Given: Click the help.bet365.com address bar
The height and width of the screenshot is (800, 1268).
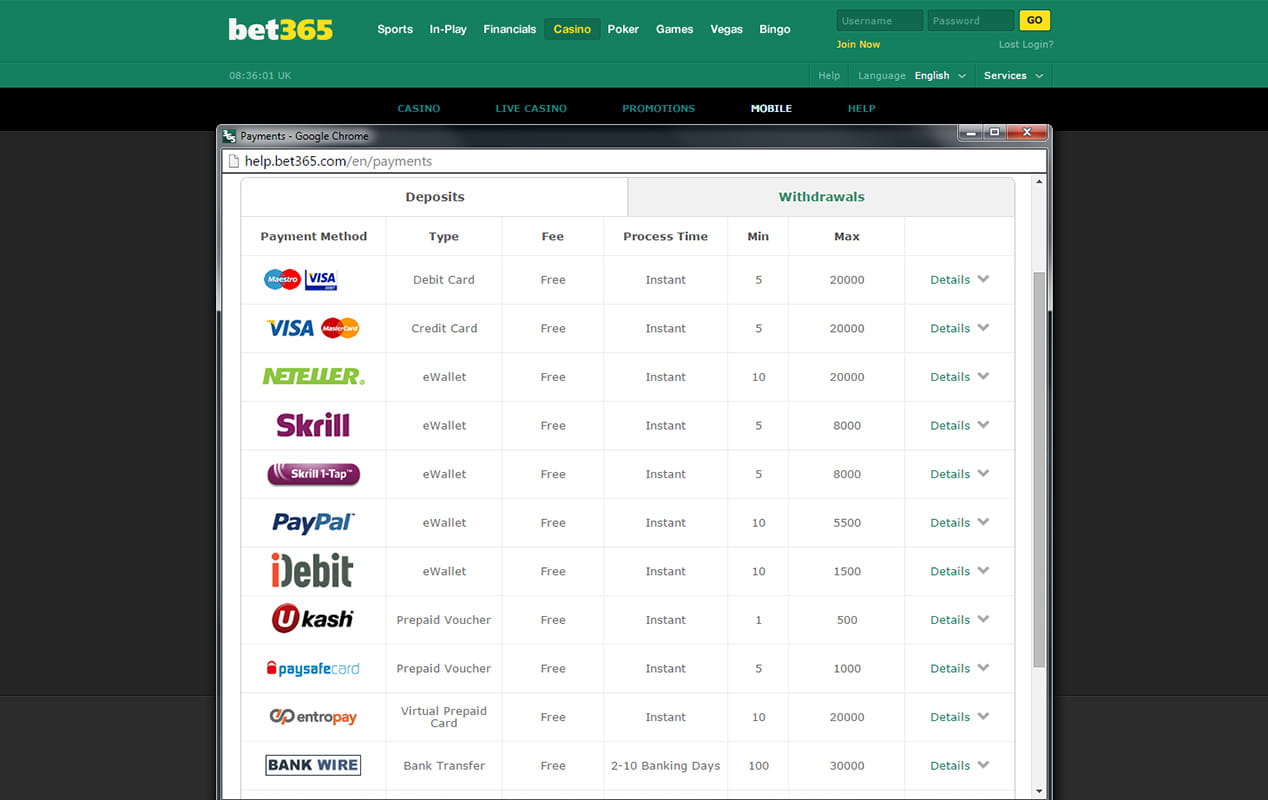Looking at the screenshot, I should pyautogui.click(x=635, y=161).
